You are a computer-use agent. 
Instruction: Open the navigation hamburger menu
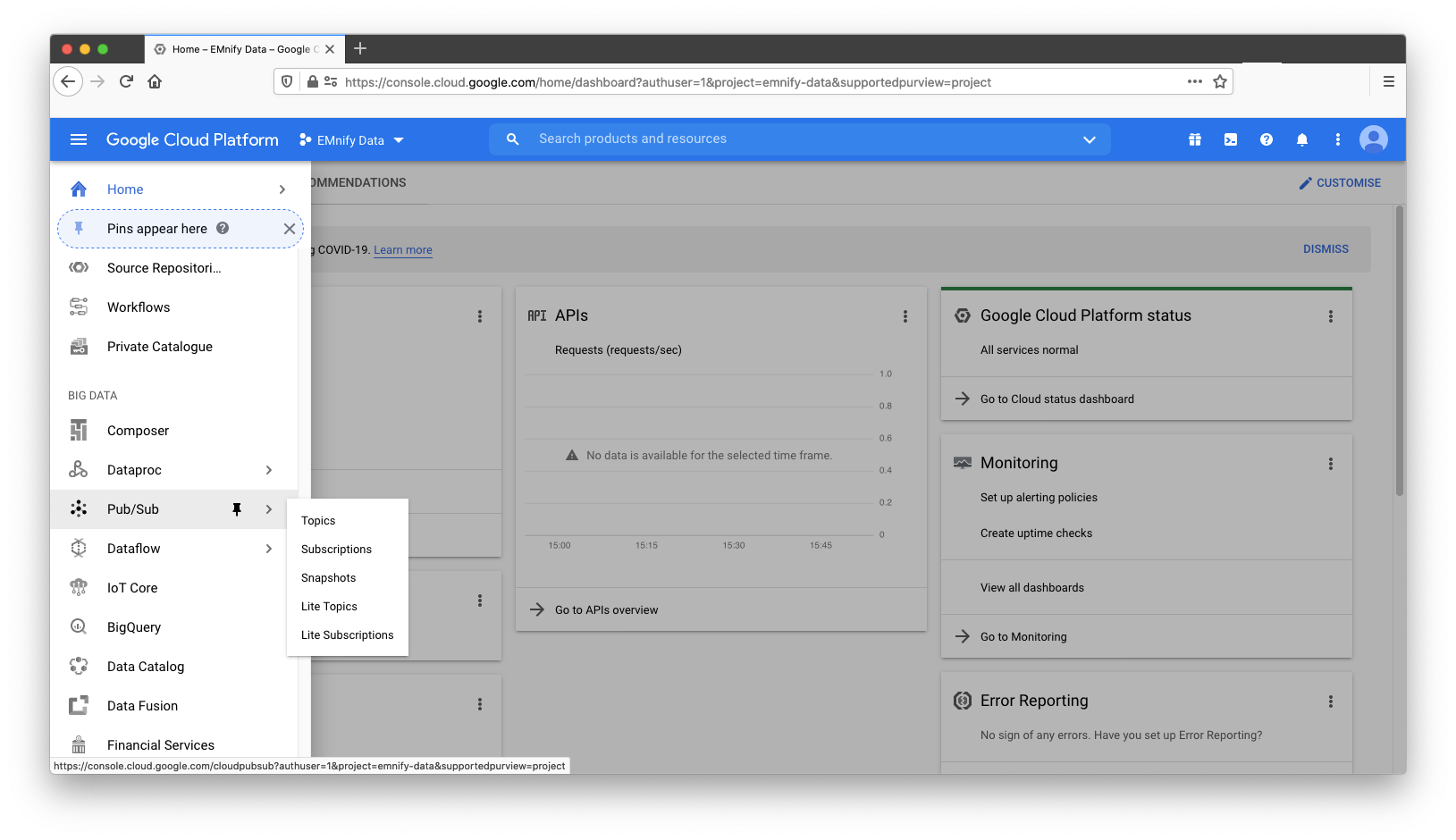[79, 139]
